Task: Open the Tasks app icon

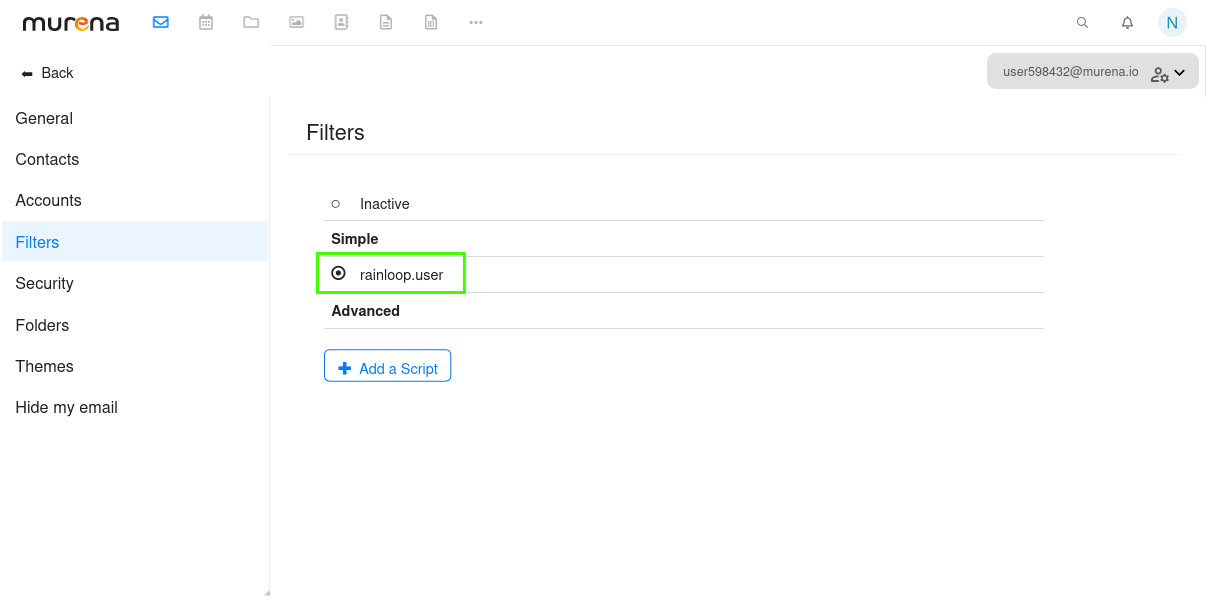Action: (431, 21)
